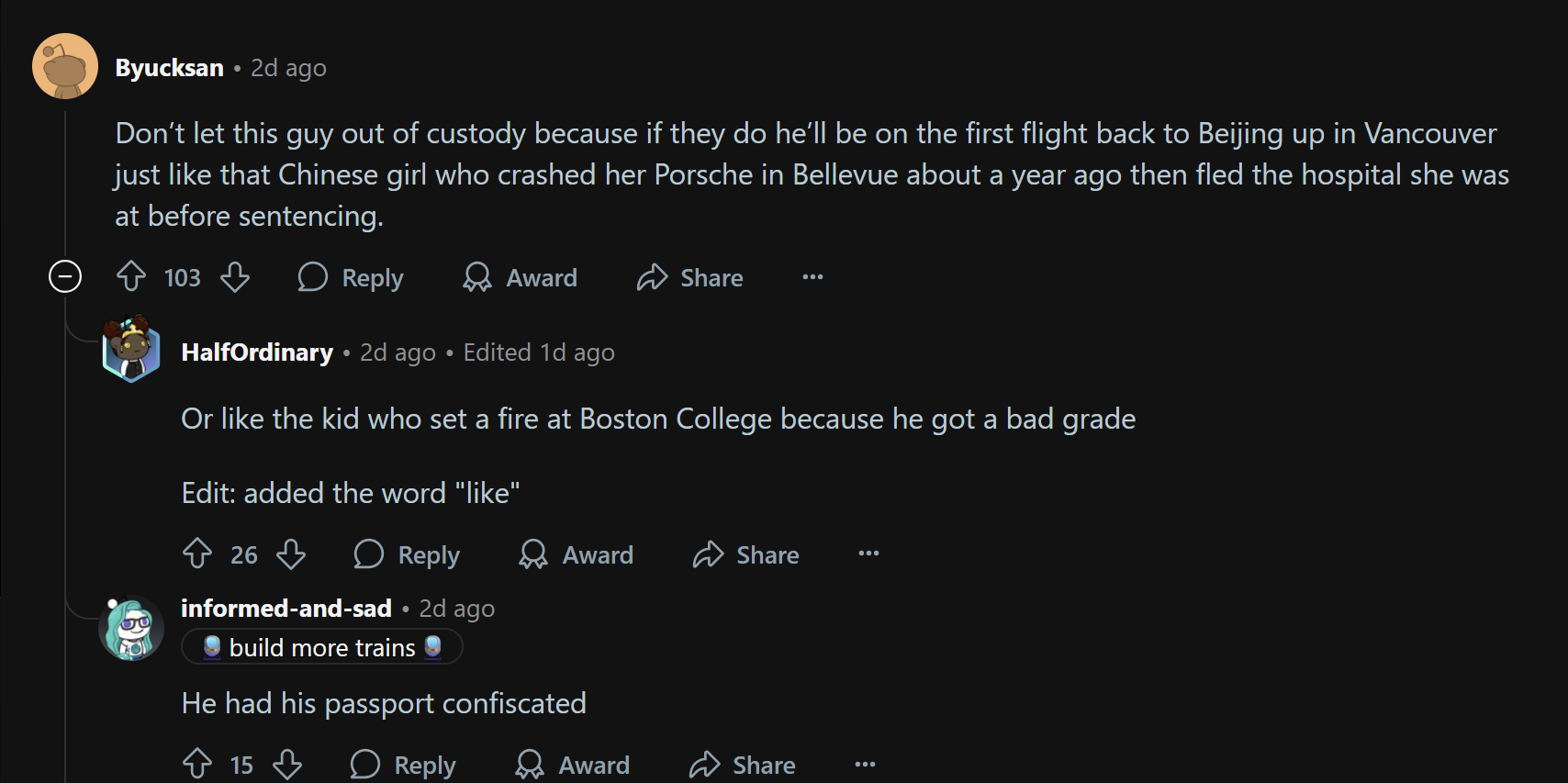Give an award to Byucksan's comment

[x=521, y=277]
